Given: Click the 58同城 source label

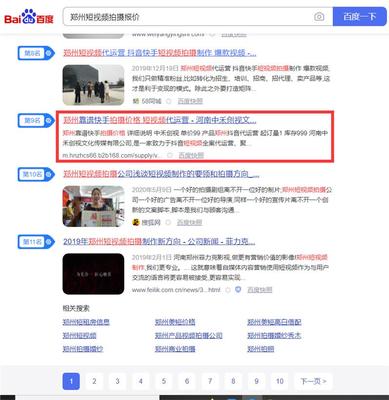Looking at the screenshot, I should pos(148,101).
